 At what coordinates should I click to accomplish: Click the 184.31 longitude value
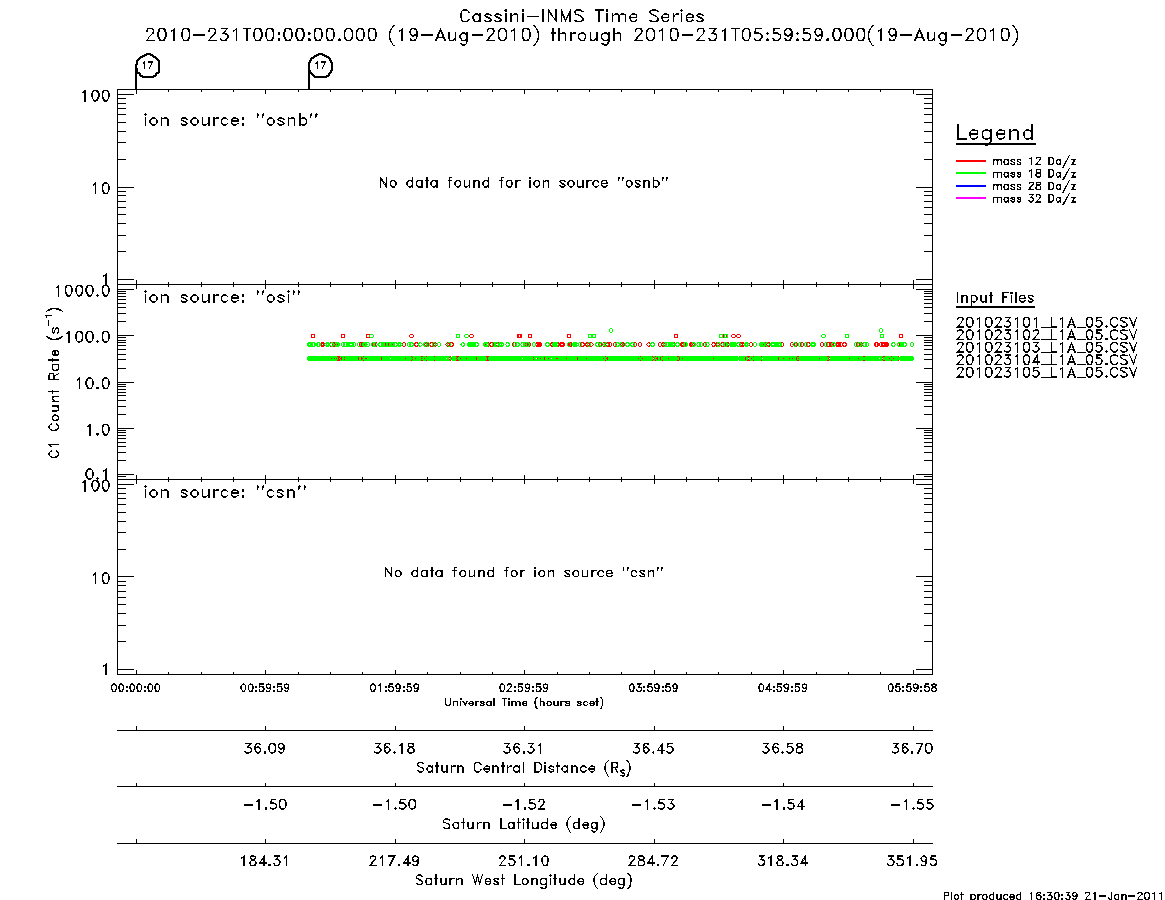click(x=265, y=861)
